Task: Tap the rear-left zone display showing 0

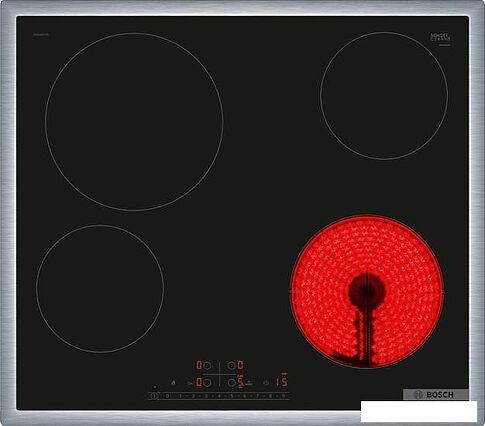Action: [x=199, y=365]
